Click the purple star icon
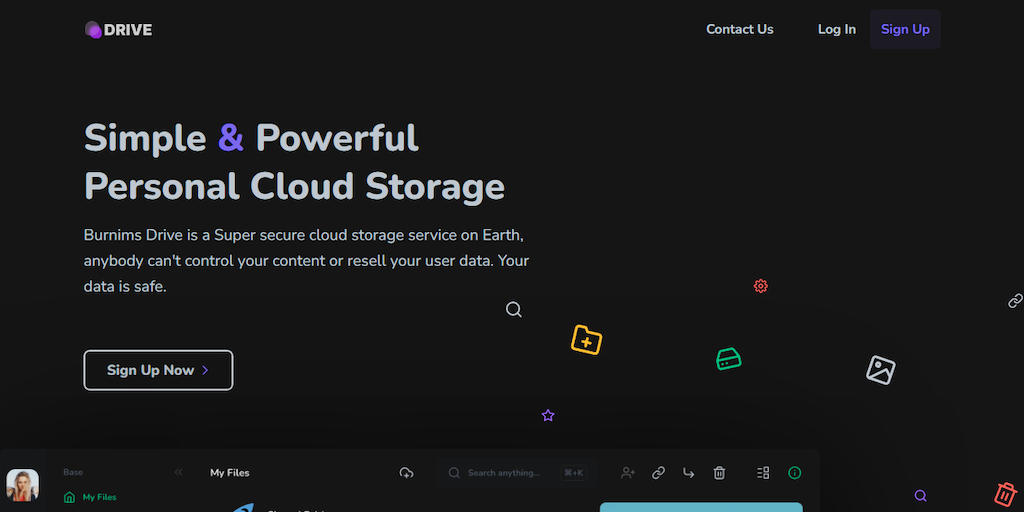Screen dimensions: 1024x512 point(548,415)
